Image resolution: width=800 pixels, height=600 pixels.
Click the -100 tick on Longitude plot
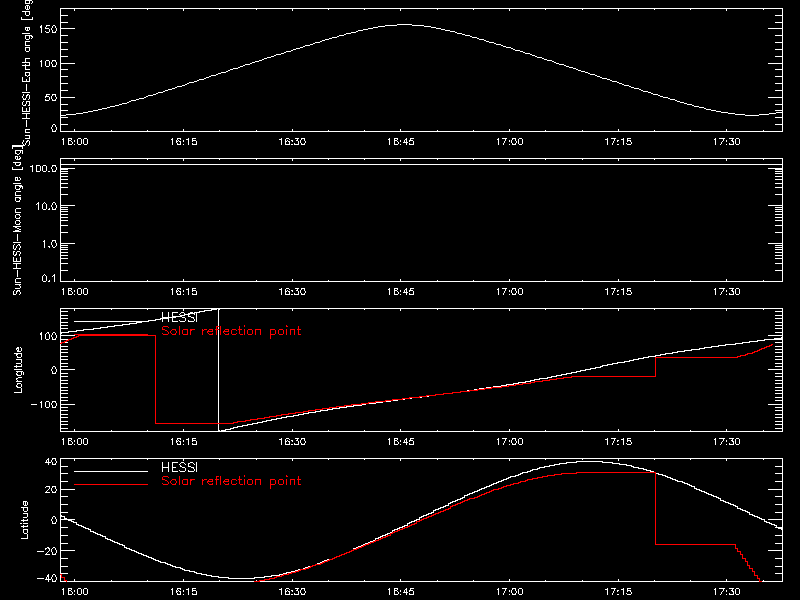coord(44,404)
